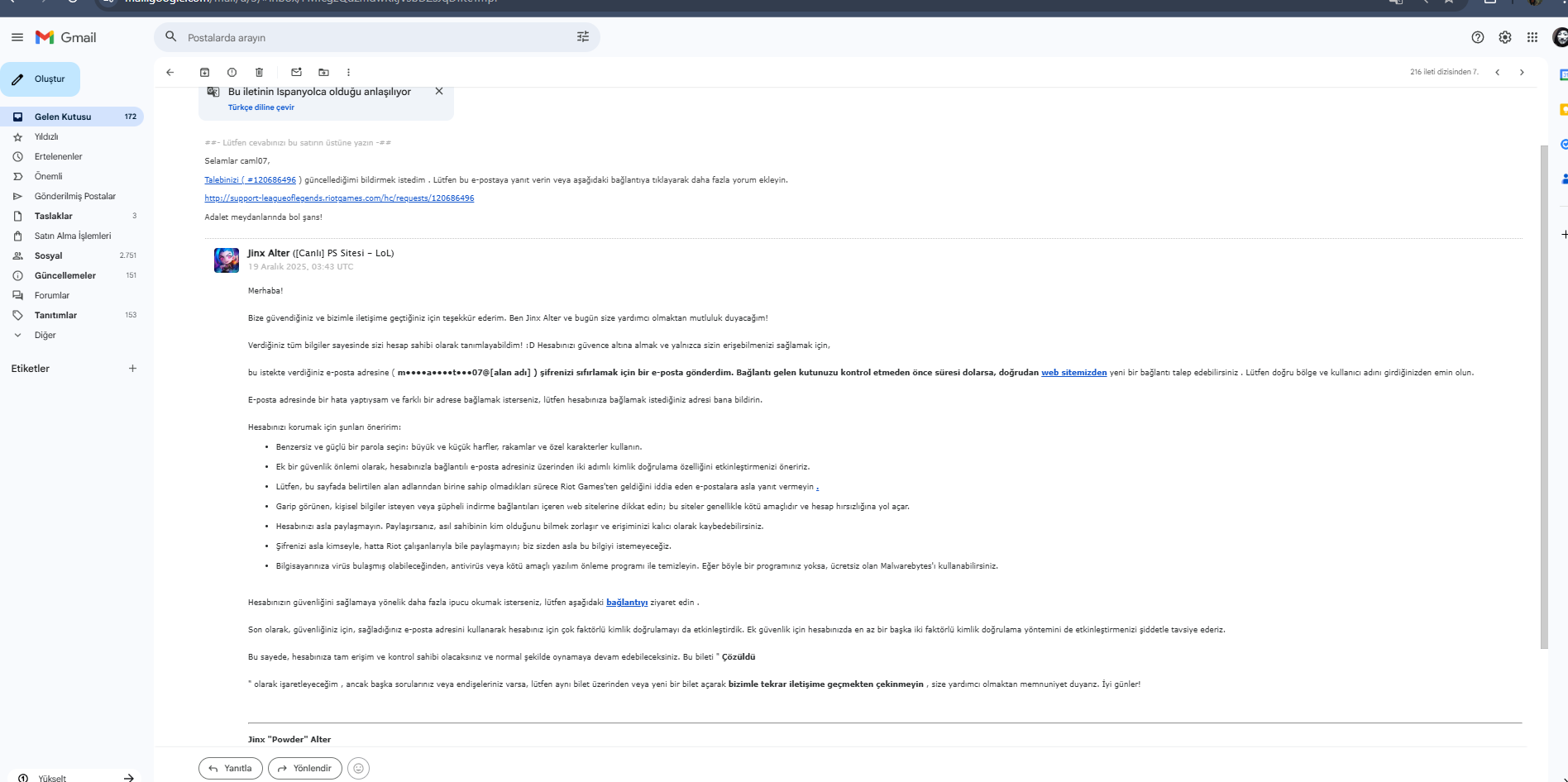Open Satın Alma İşlemleri label
1568x782 pixels.
tap(72, 236)
